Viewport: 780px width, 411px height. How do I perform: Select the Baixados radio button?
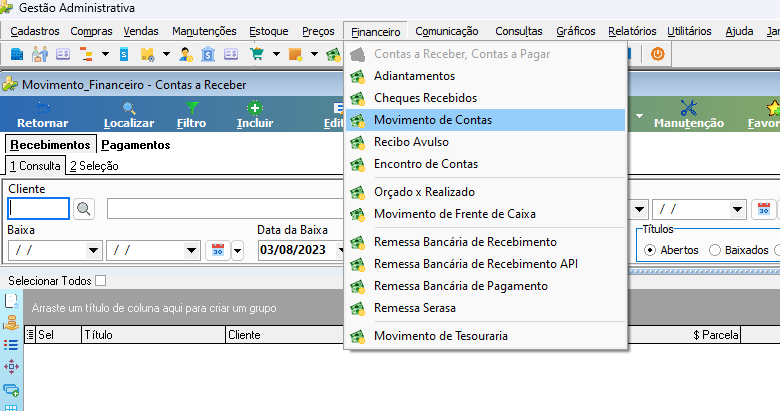[715, 250]
